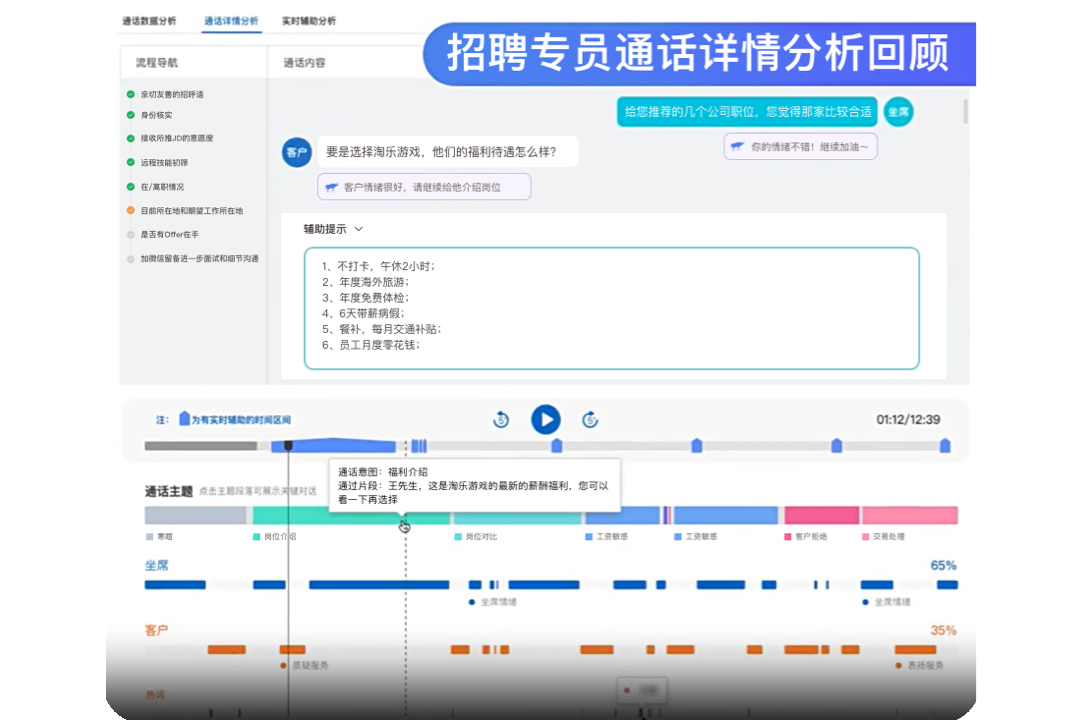Click the first 坐席情绪 marker dot
This screenshot has width=1084, height=720.
click(472, 602)
